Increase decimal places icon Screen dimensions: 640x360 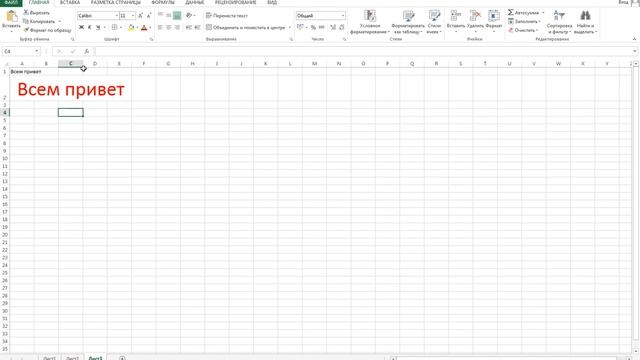click(x=333, y=27)
